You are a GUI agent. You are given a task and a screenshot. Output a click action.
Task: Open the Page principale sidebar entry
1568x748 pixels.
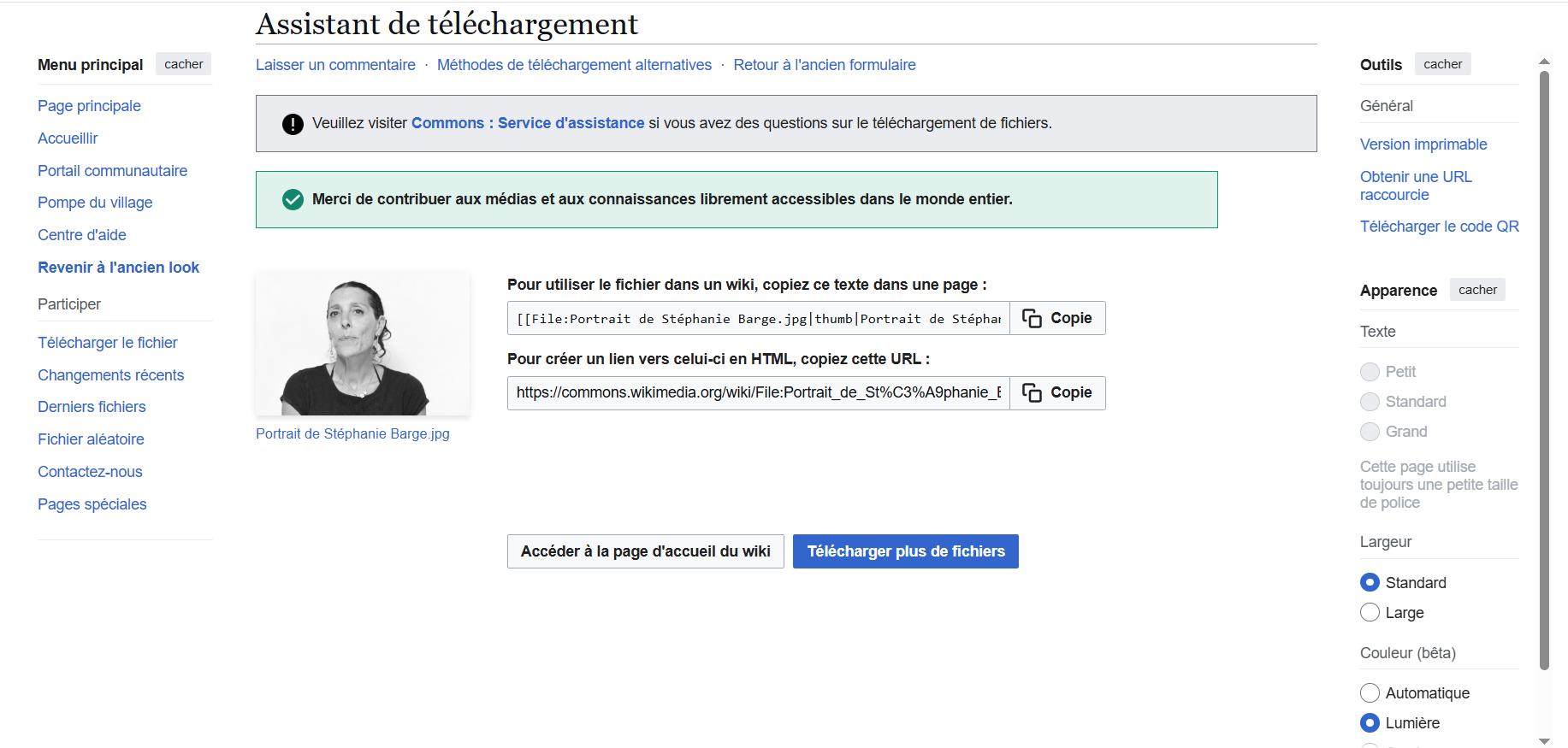pos(89,105)
